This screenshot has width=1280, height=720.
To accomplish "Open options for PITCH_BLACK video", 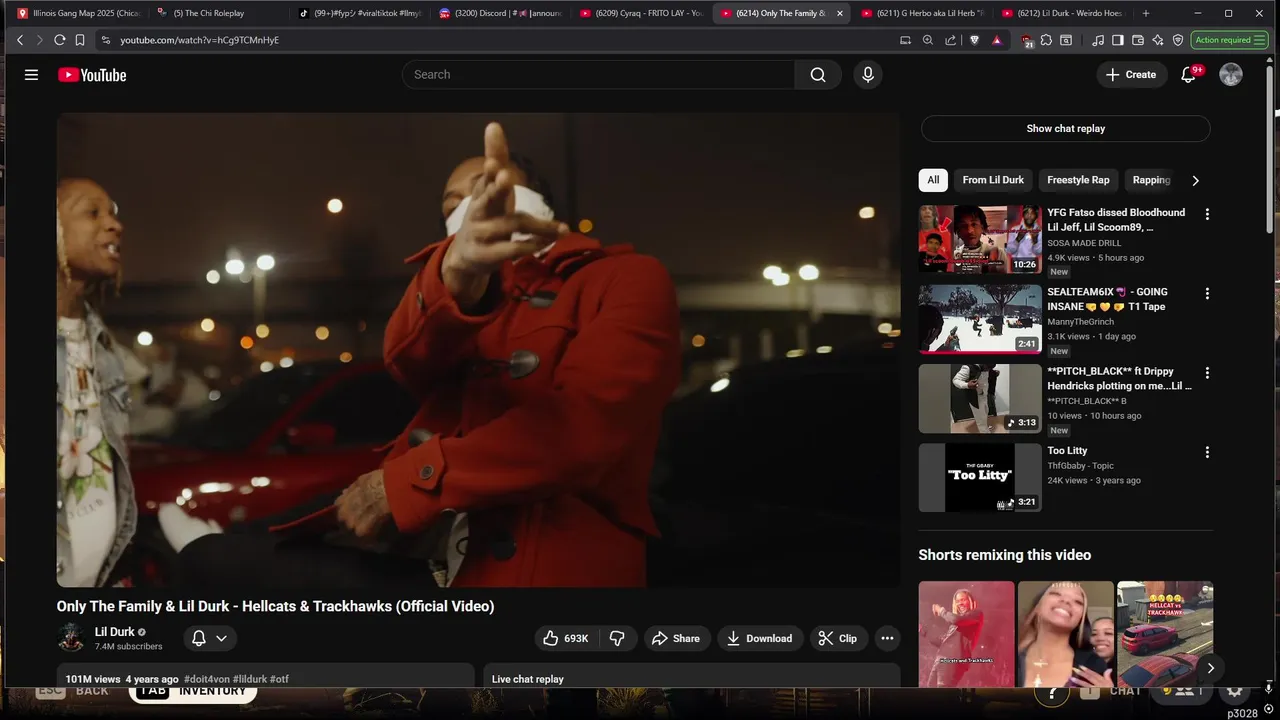I will 1207,373.
